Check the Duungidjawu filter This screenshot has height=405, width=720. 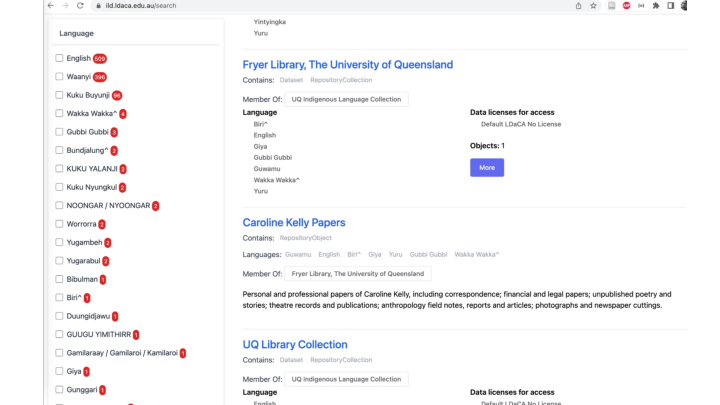[x=59, y=316]
